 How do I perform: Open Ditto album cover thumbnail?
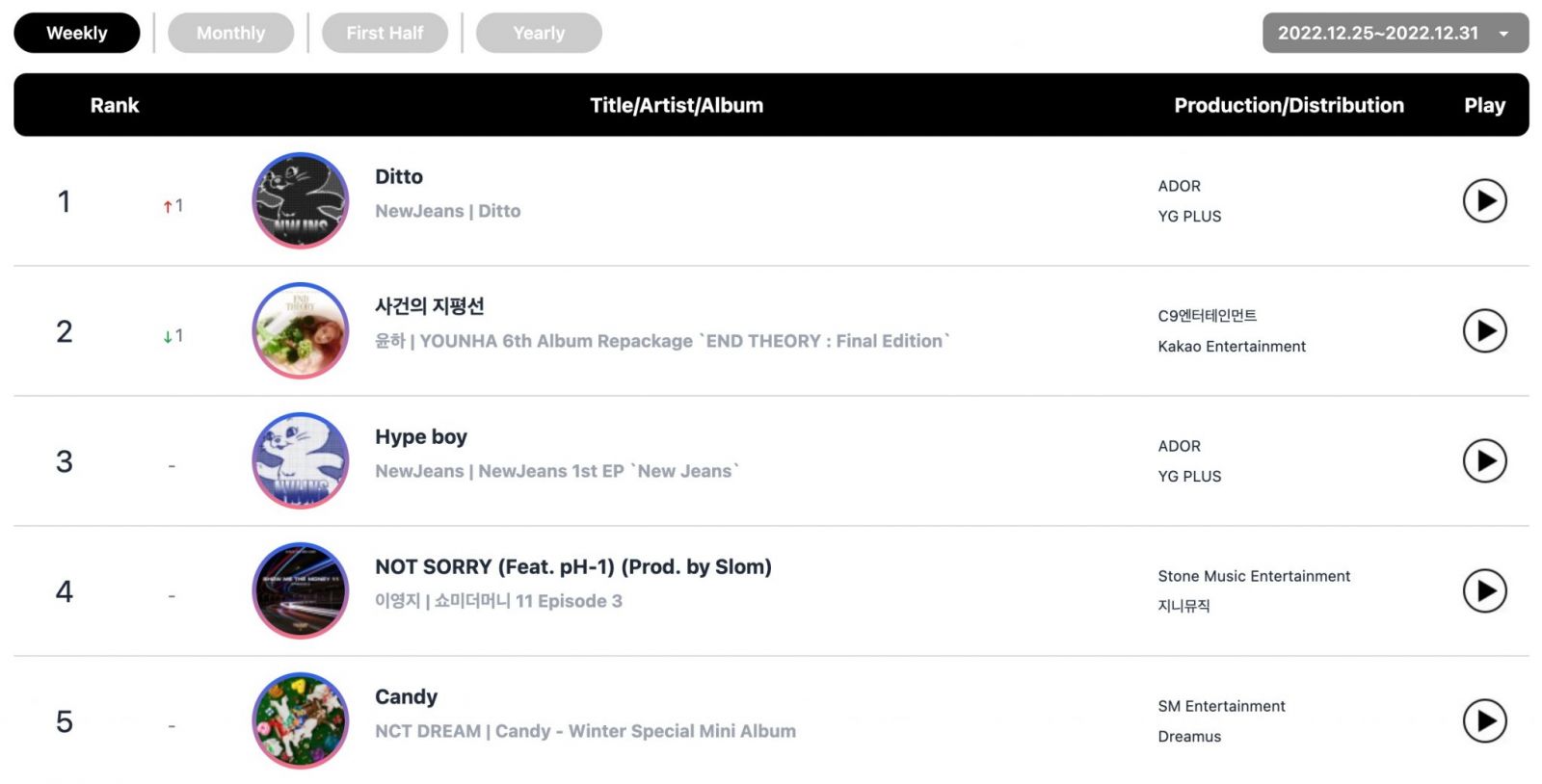301,200
